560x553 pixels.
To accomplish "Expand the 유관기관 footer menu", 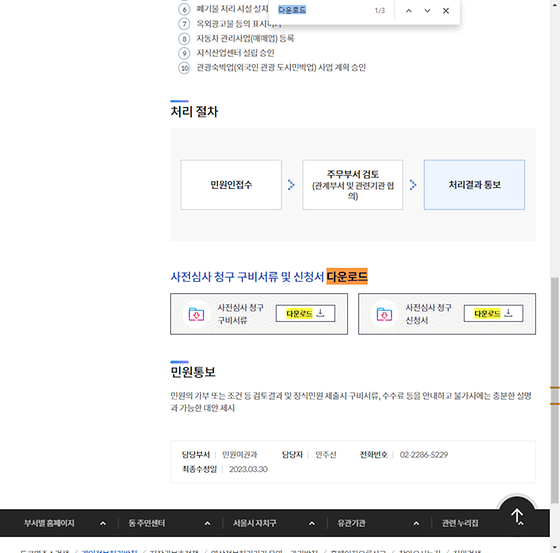I will tap(378, 523).
